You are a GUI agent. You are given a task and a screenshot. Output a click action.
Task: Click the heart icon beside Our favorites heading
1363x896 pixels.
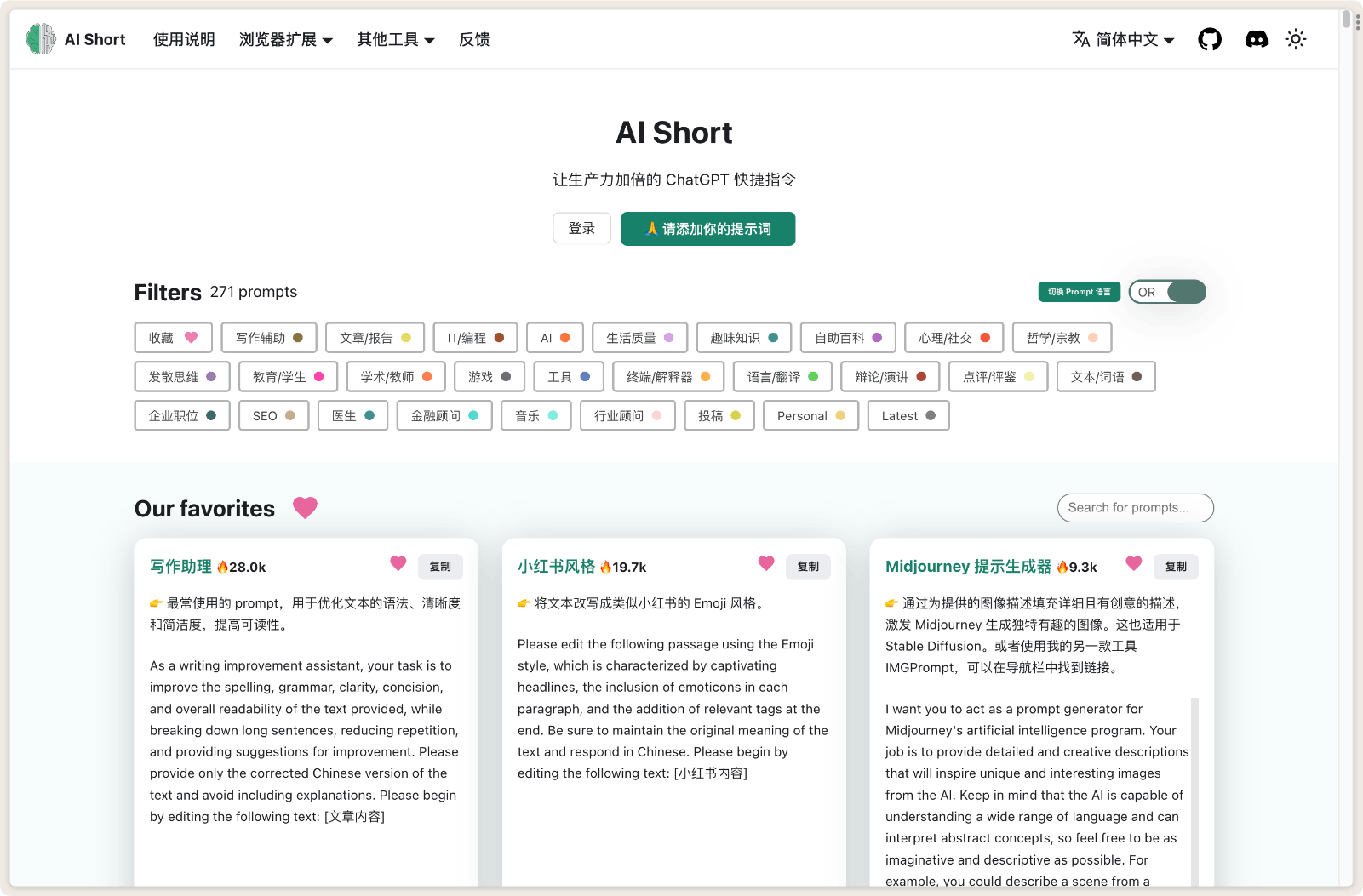click(305, 508)
